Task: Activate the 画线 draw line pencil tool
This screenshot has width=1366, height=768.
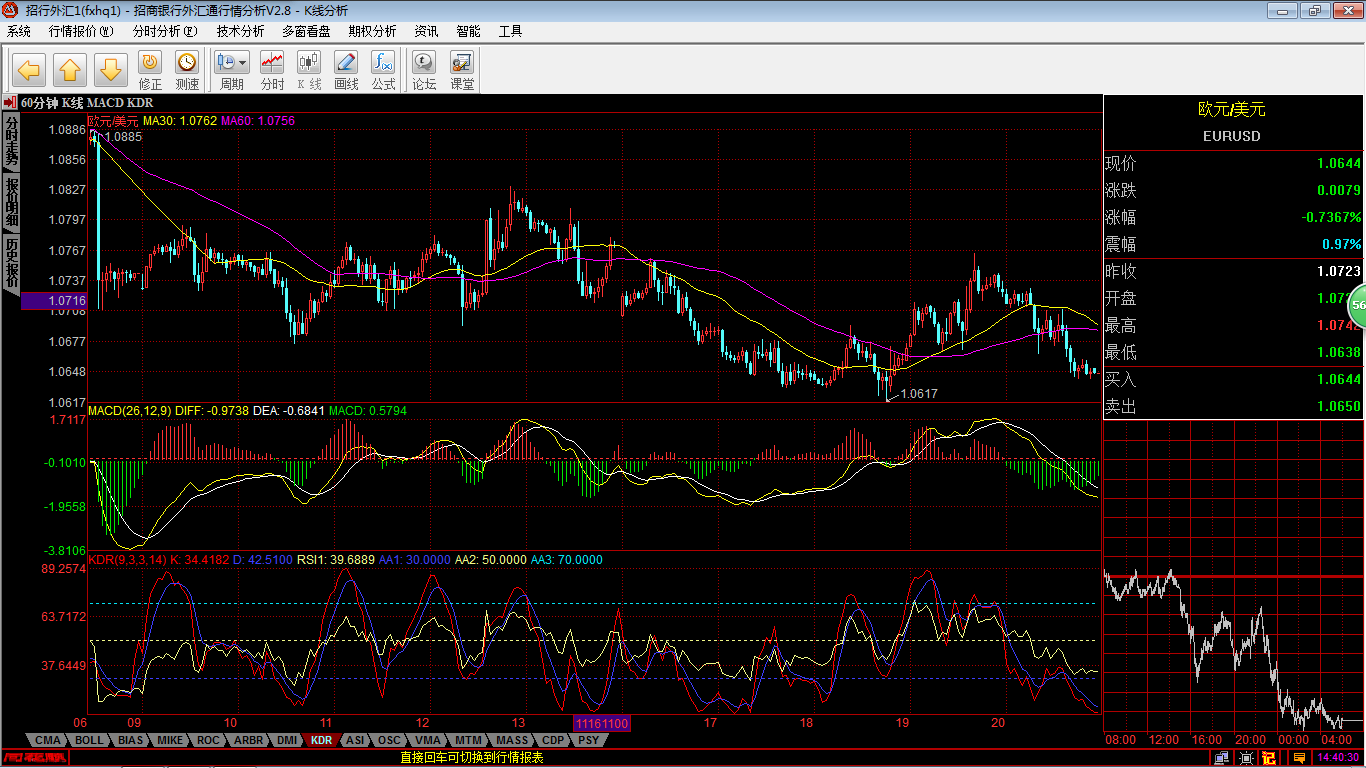Action: click(x=346, y=64)
